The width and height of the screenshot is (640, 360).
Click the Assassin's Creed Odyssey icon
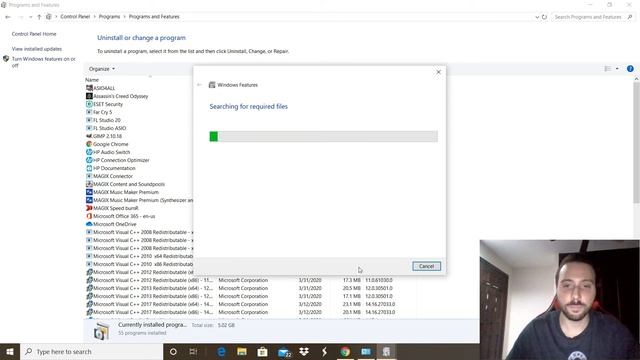(x=89, y=96)
